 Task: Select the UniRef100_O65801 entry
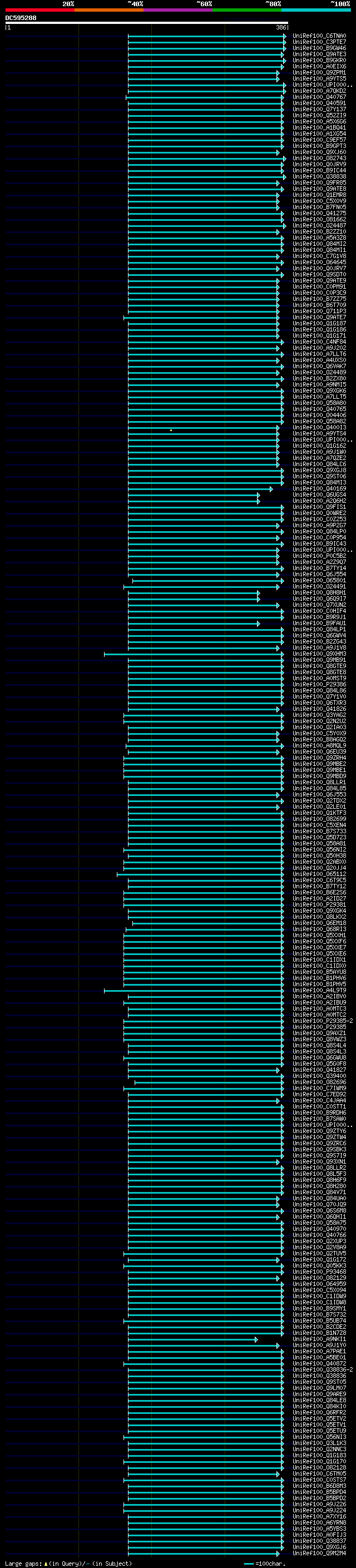click(x=319, y=580)
